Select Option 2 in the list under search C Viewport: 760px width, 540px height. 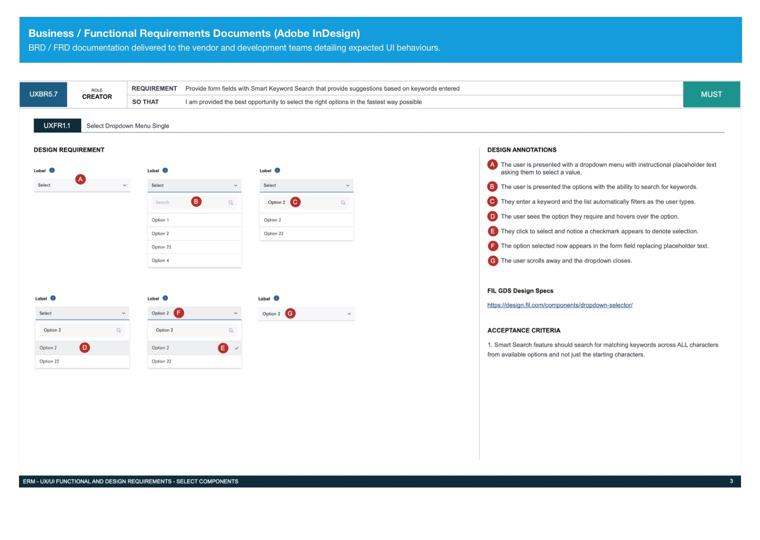click(x=306, y=220)
